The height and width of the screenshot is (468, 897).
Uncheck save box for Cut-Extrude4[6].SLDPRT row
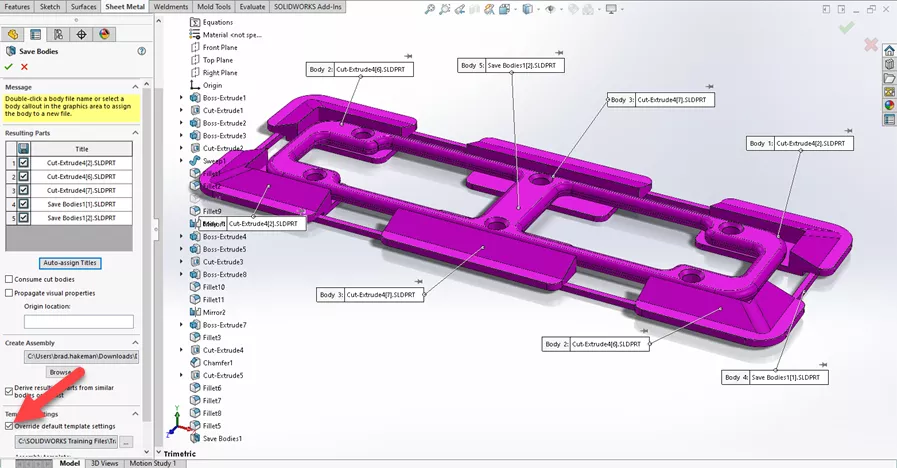tap(23, 176)
